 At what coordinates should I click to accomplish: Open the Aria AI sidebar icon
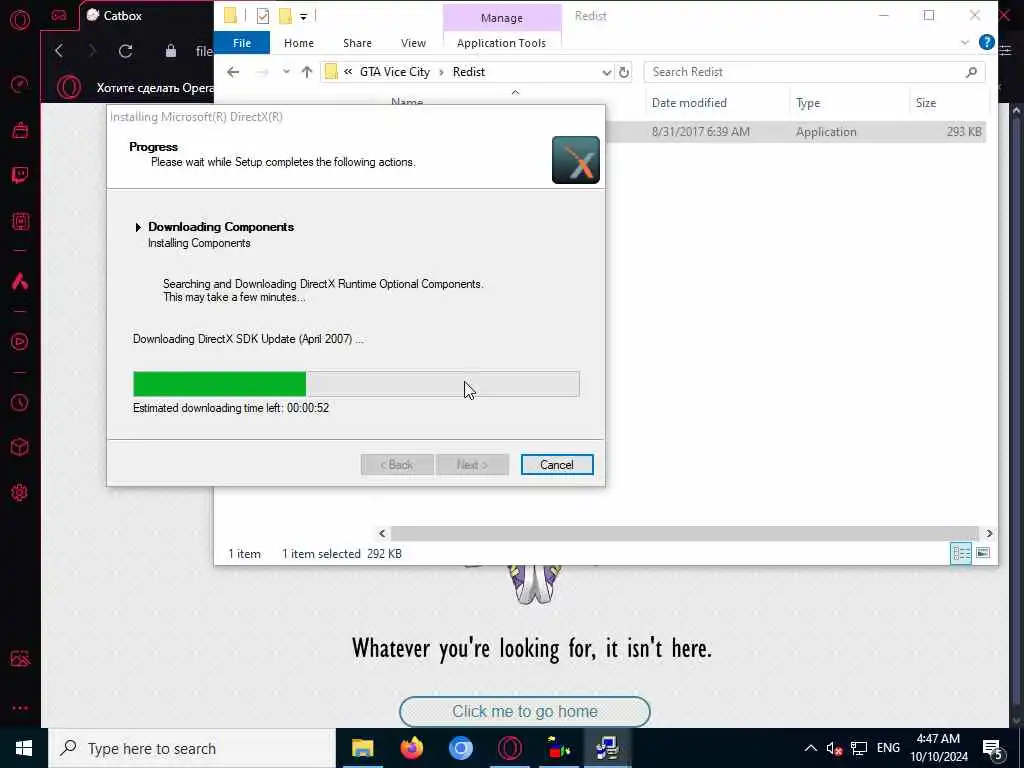click(20, 281)
